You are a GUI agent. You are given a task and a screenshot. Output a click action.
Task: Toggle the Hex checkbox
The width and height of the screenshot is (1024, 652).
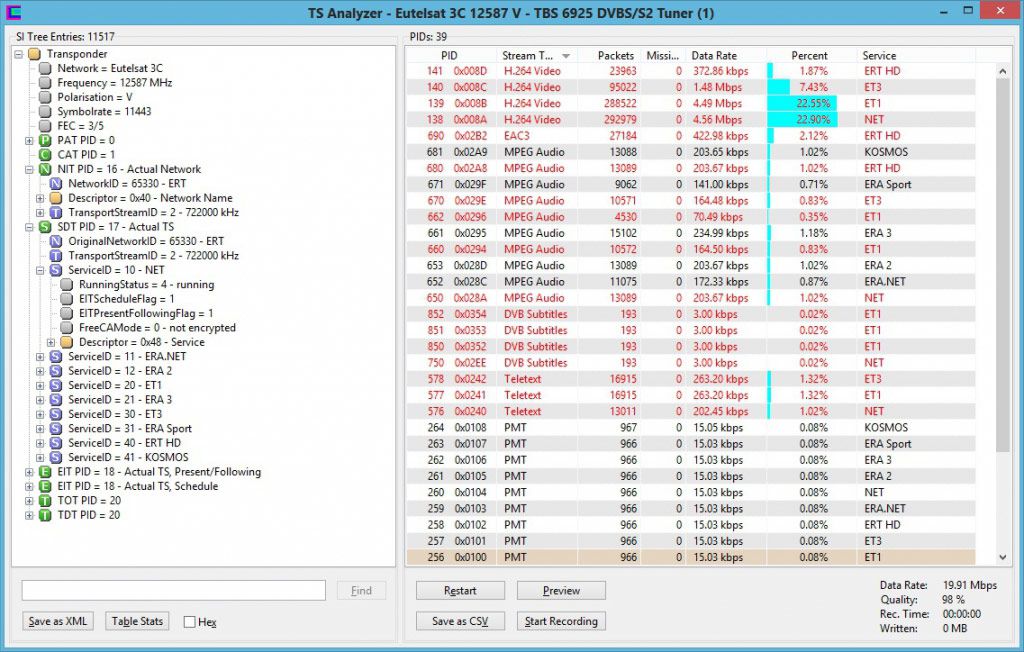click(x=190, y=622)
